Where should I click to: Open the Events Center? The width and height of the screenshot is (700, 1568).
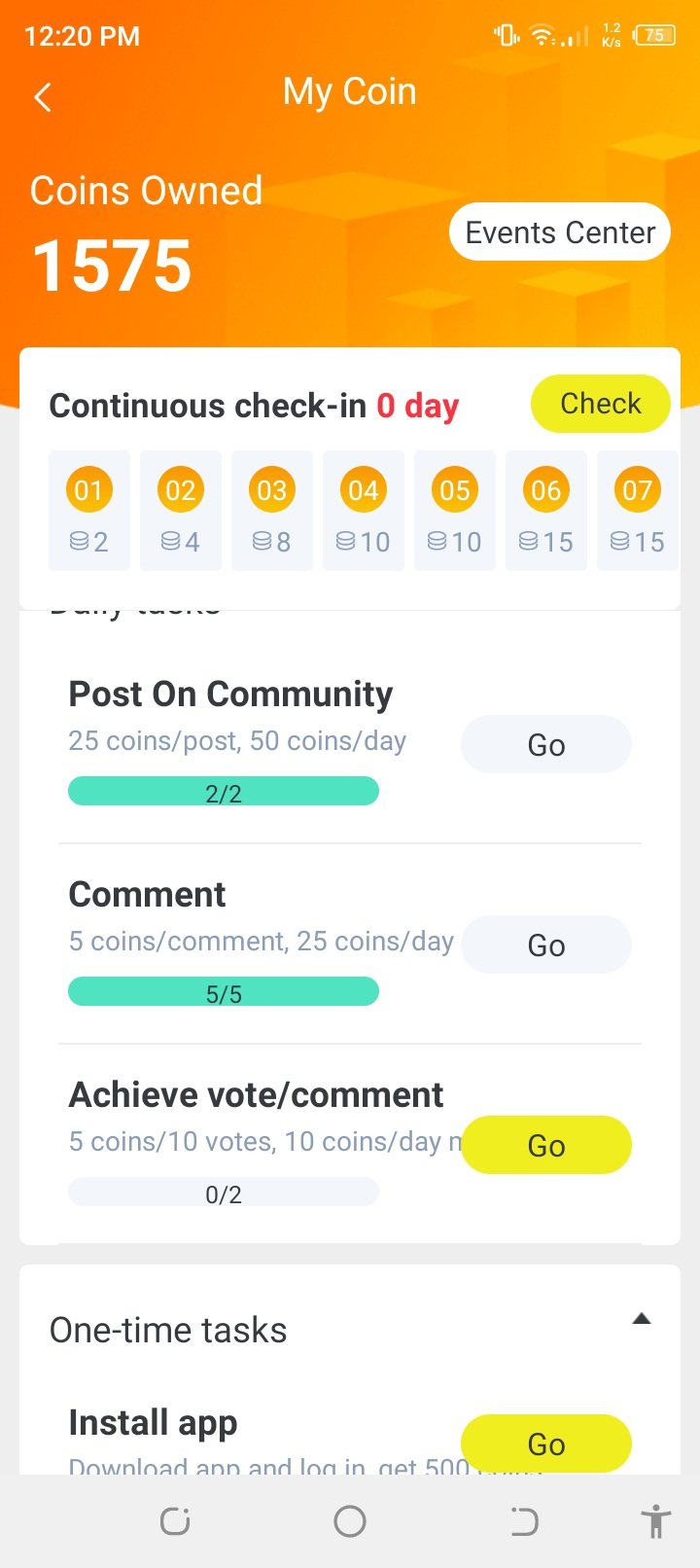(x=560, y=232)
